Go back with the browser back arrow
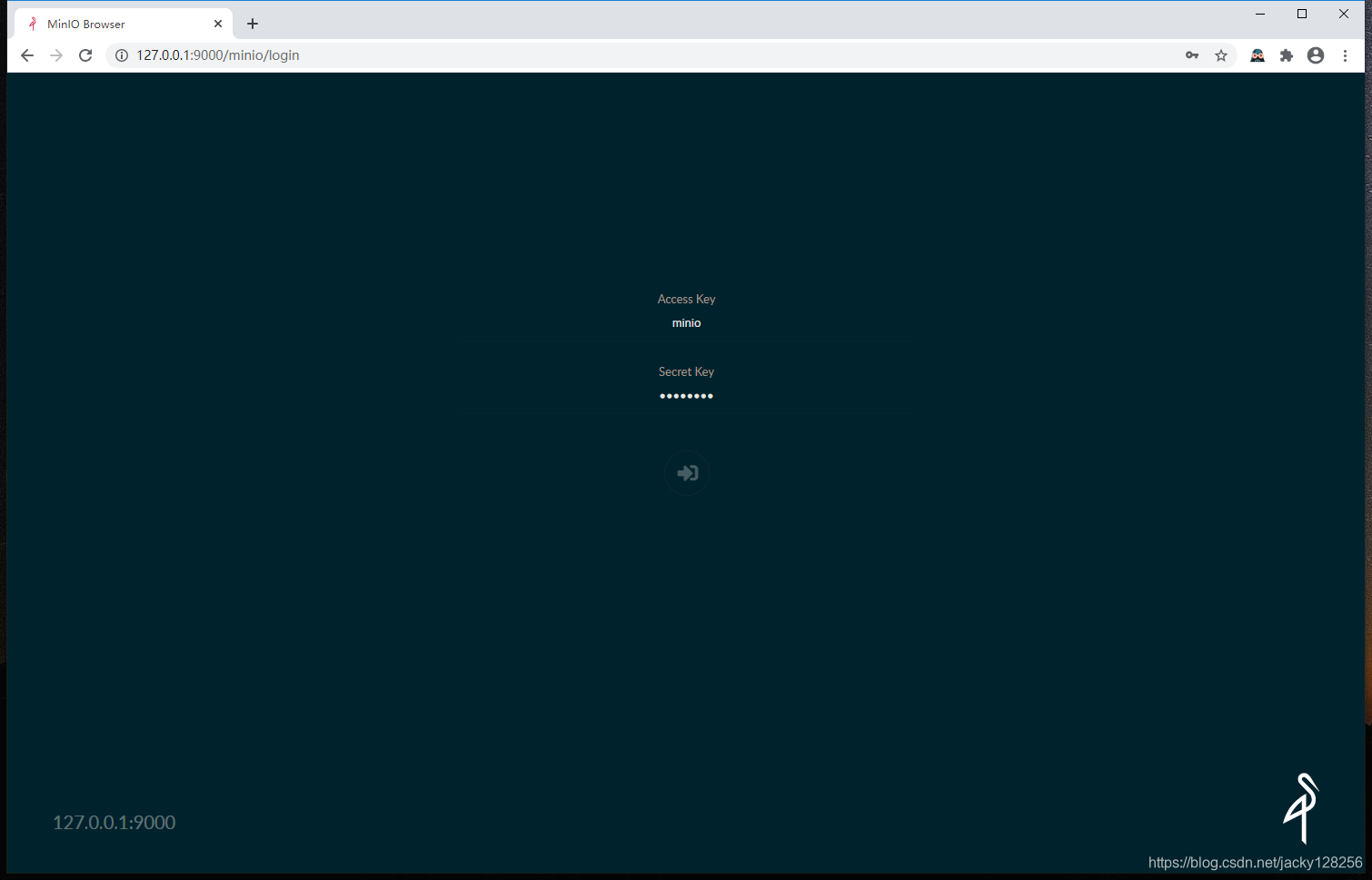The image size is (1372, 880). (27, 55)
